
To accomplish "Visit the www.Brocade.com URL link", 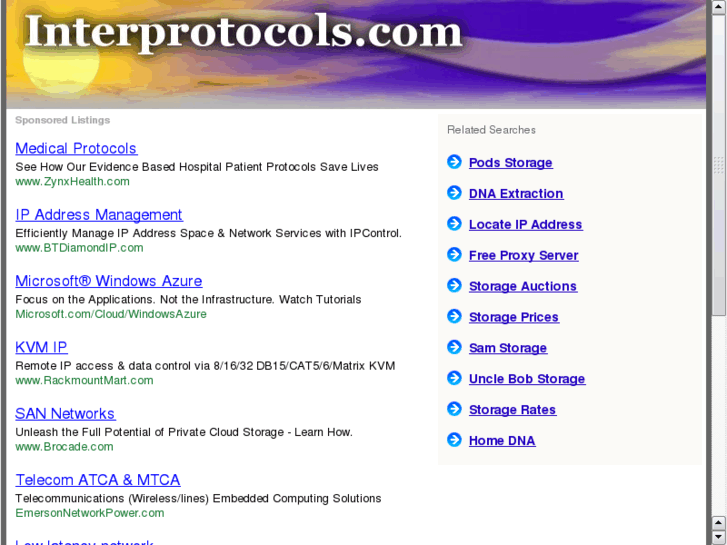I will point(64,447).
